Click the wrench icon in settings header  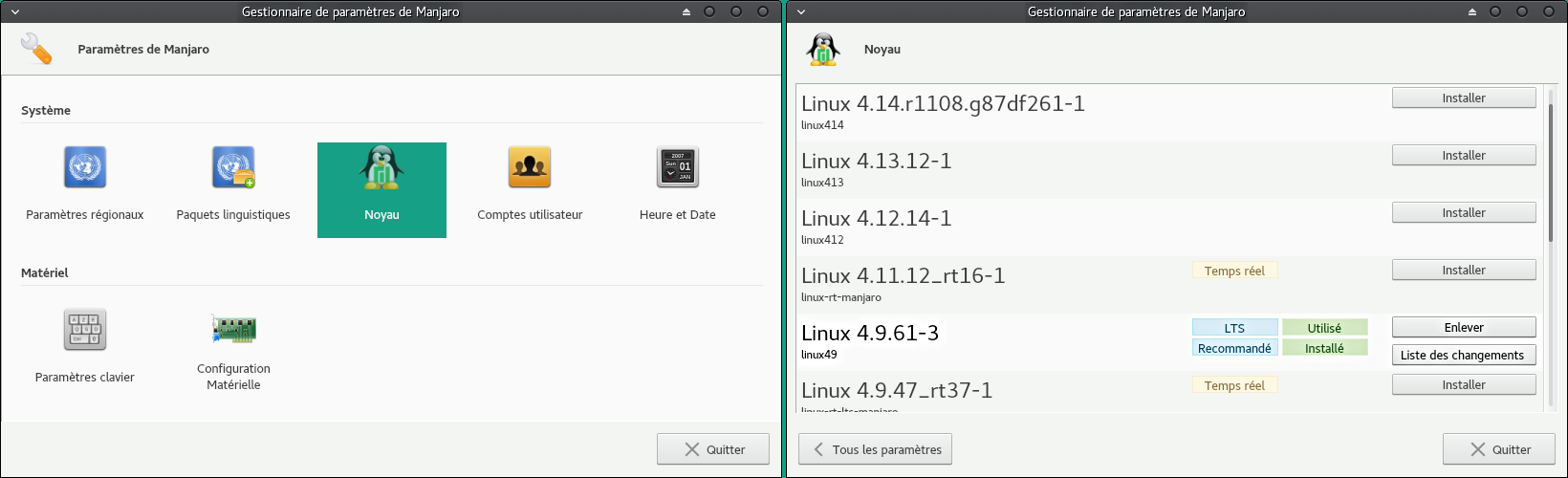pos(37,49)
